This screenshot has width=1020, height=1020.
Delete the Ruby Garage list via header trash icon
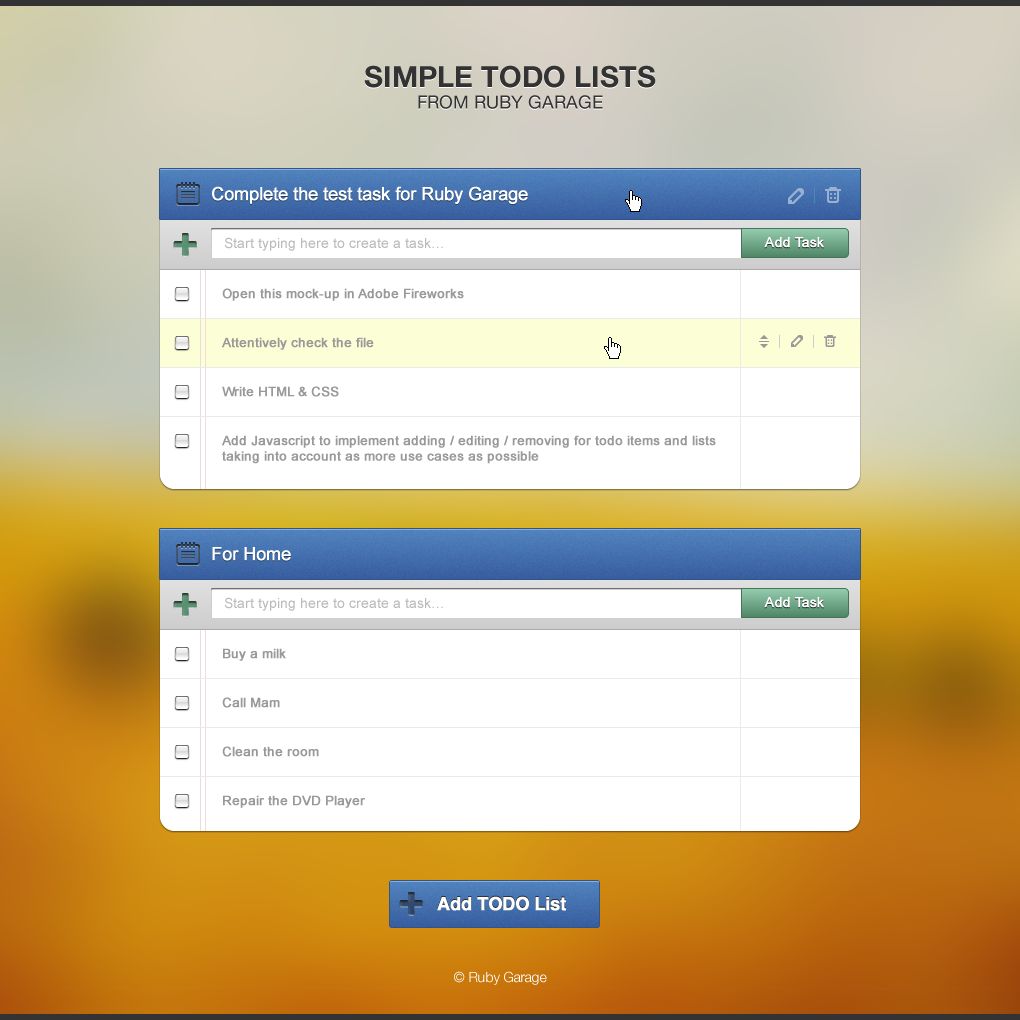(x=833, y=195)
